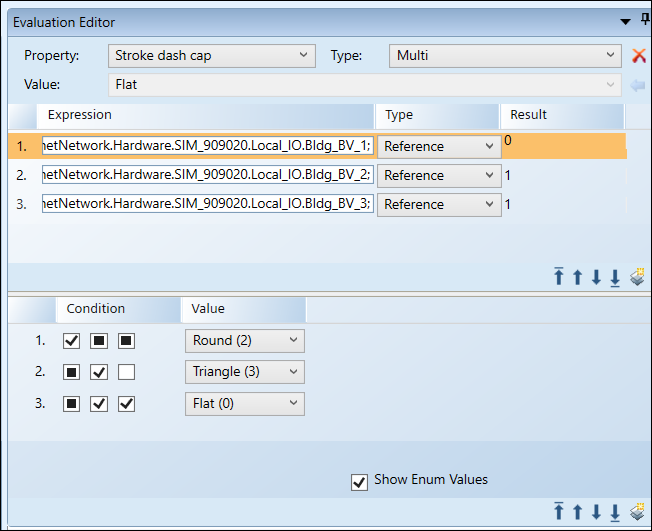Add new expression with the layers icon
The width and height of the screenshot is (652, 531).
637,277
